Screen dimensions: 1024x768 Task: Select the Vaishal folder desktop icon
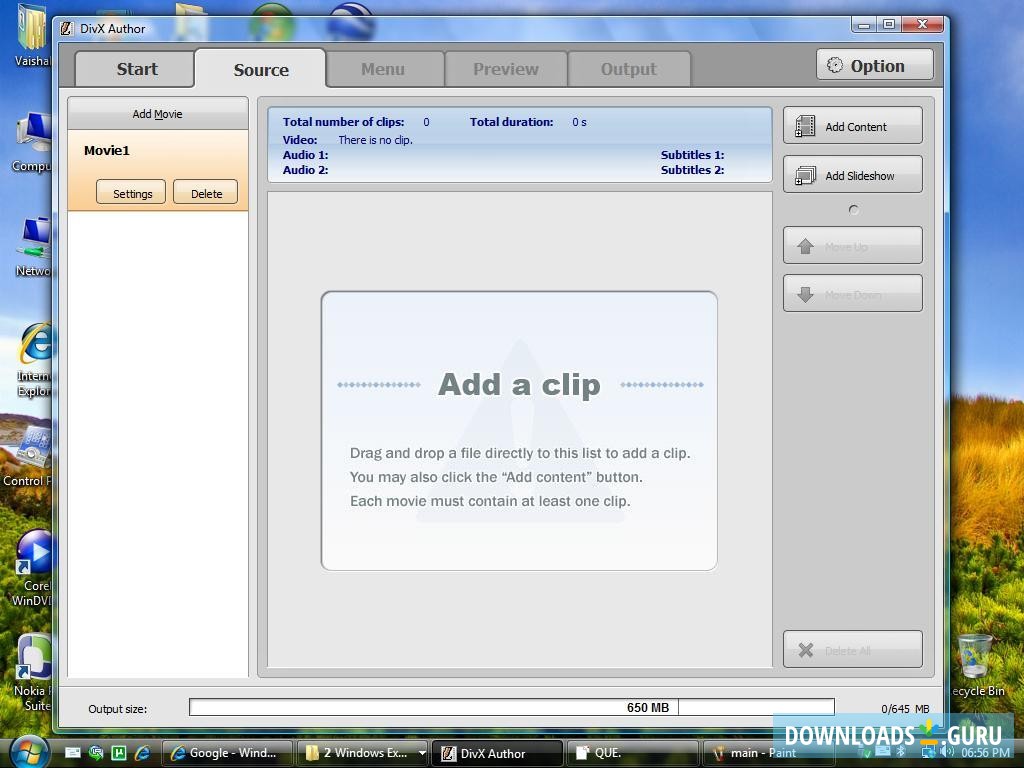click(31, 36)
